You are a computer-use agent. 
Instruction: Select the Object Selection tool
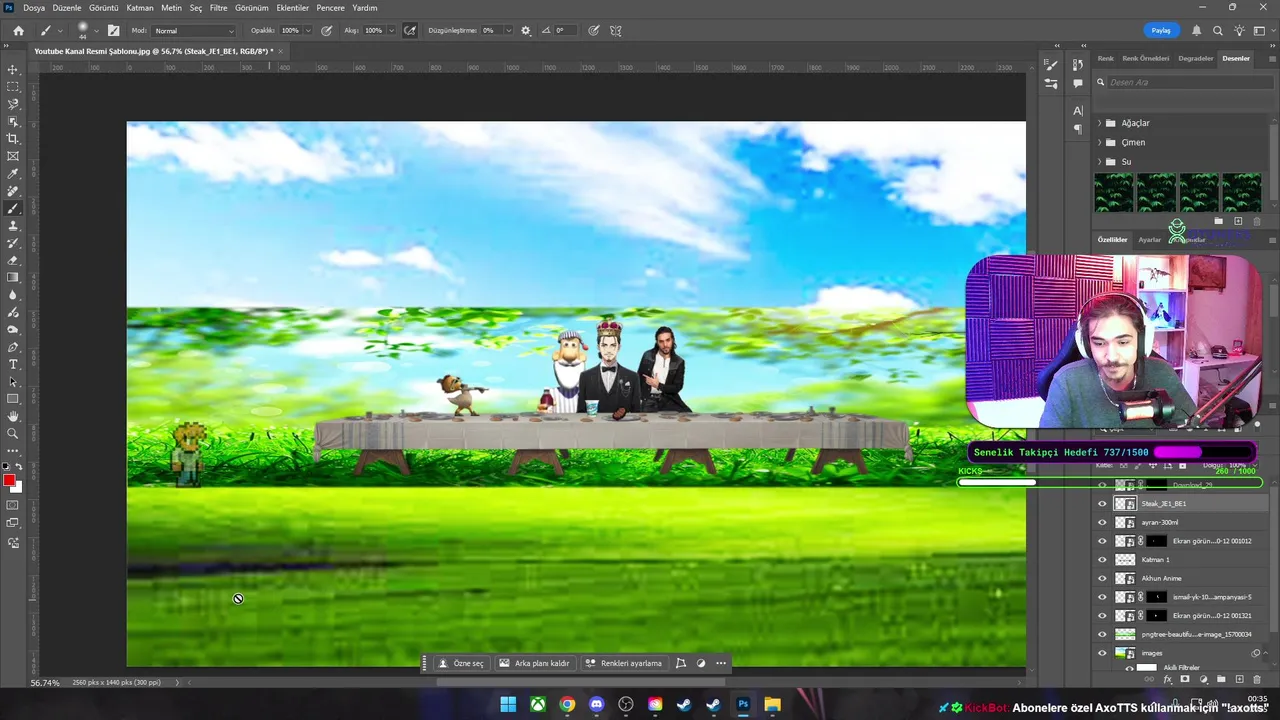tap(13, 121)
